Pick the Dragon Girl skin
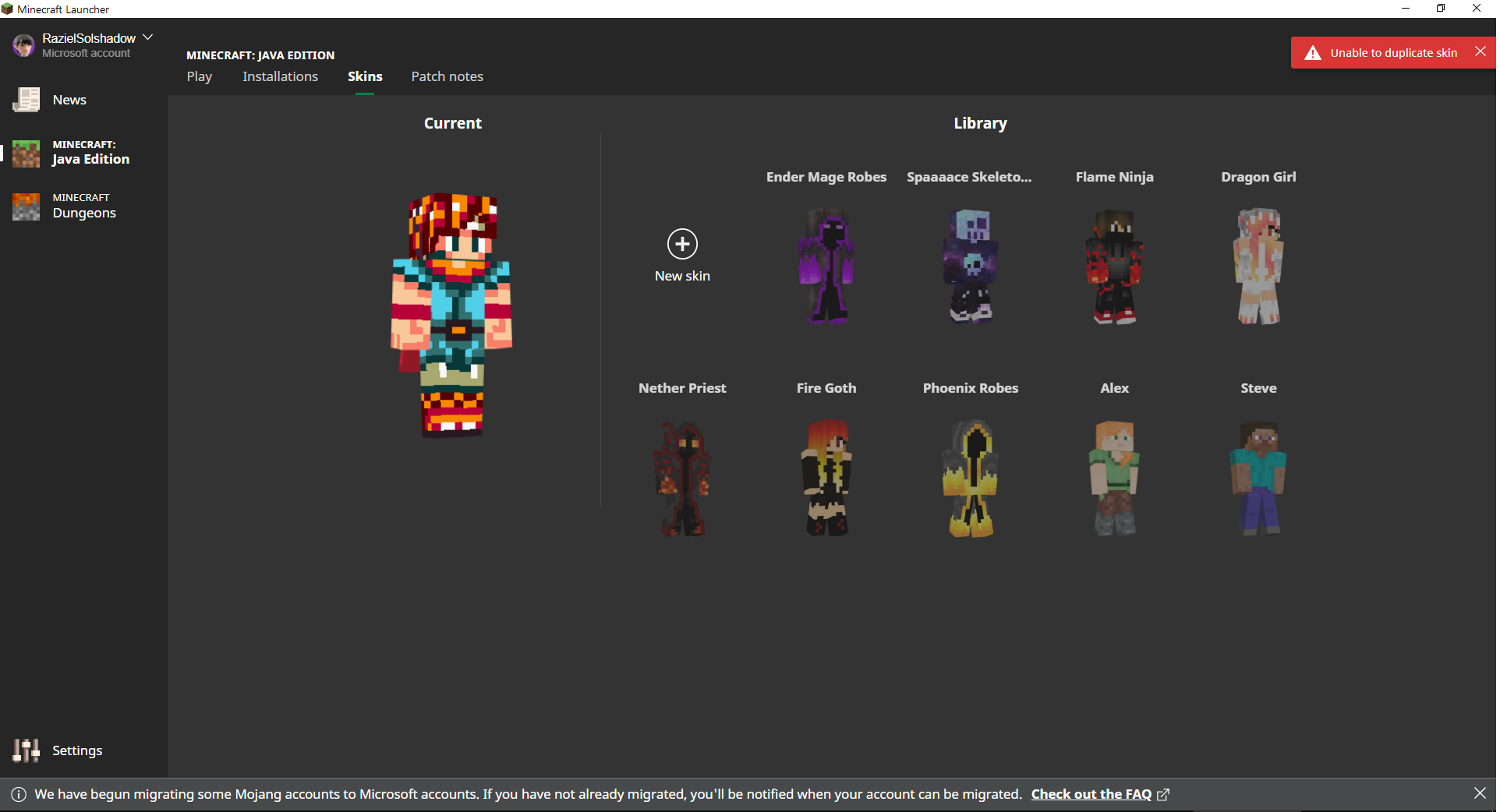 [1258, 266]
